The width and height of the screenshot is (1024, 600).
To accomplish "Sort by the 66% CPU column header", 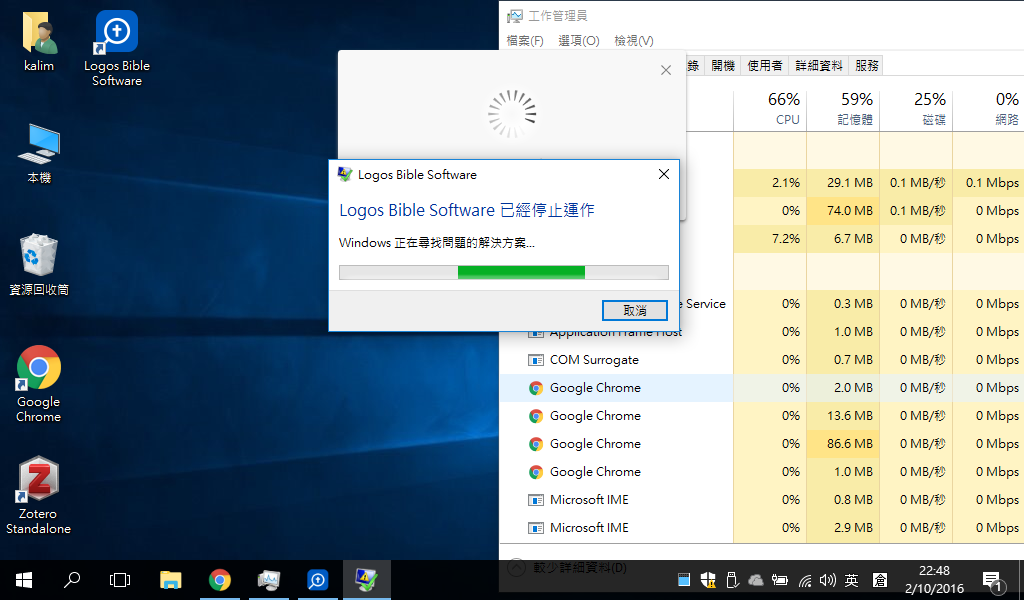I will click(770, 109).
